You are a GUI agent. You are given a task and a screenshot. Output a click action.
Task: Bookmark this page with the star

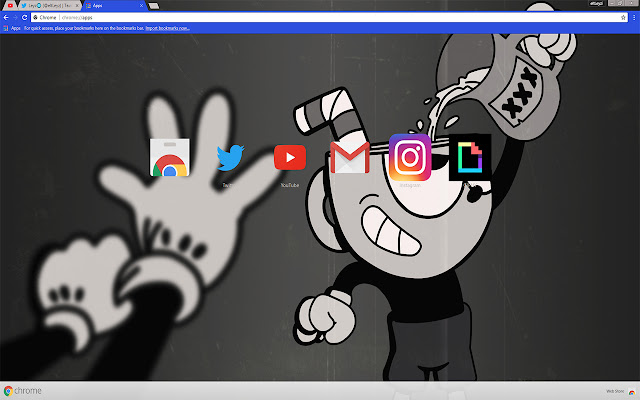click(x=623, y=18)
